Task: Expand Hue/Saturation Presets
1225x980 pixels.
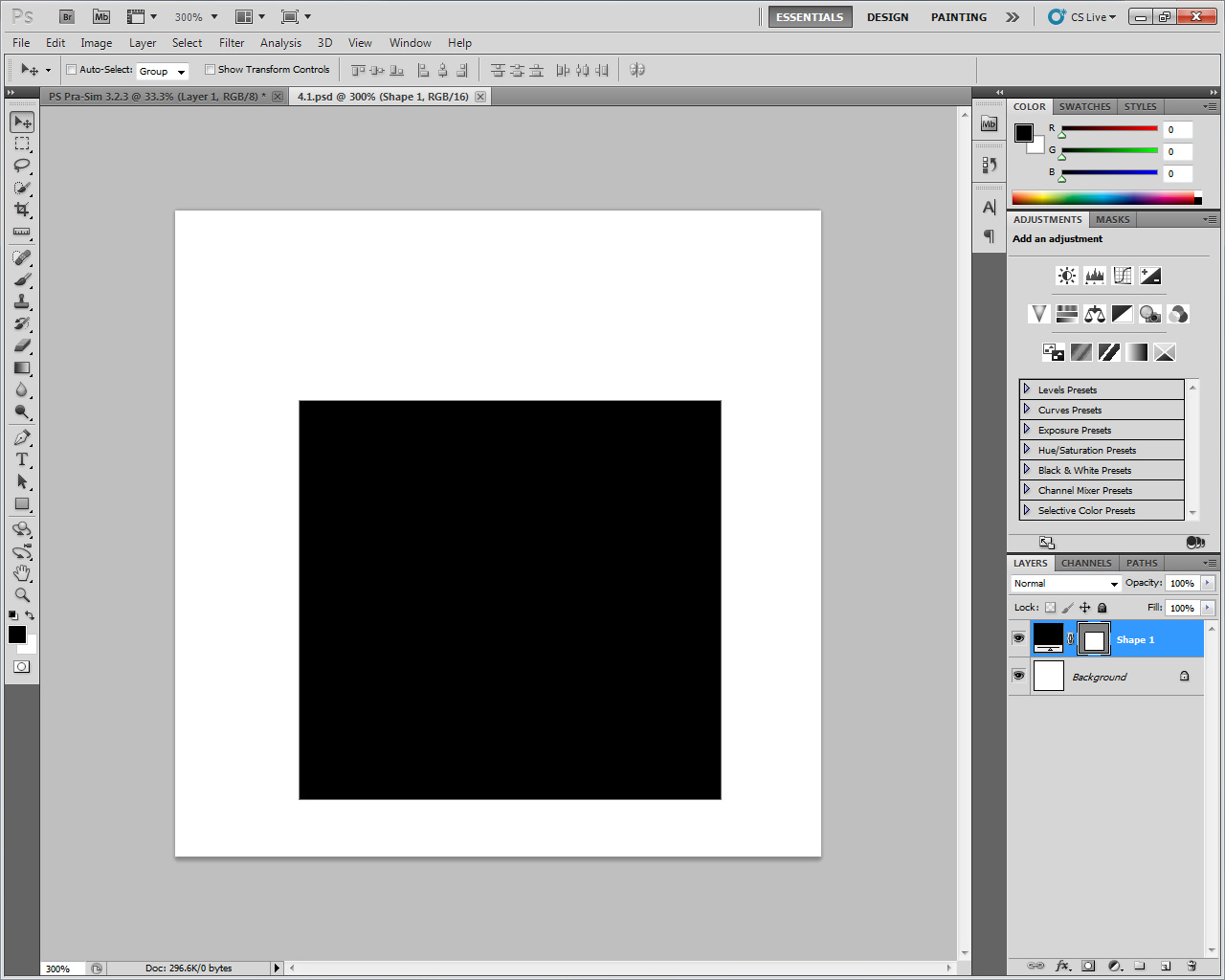Action: coord(1027,449)
